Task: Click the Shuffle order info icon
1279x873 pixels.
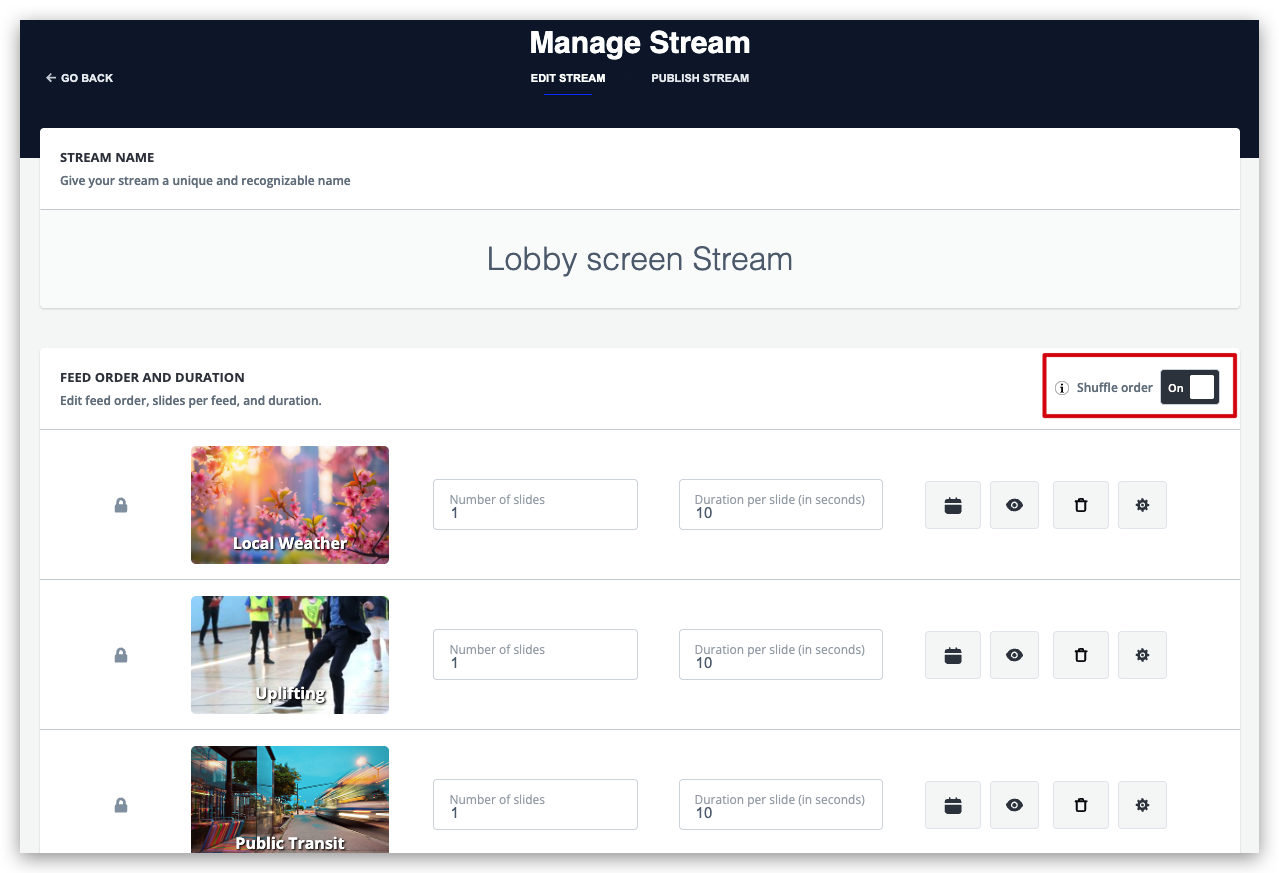Action: click(1062, 388)
